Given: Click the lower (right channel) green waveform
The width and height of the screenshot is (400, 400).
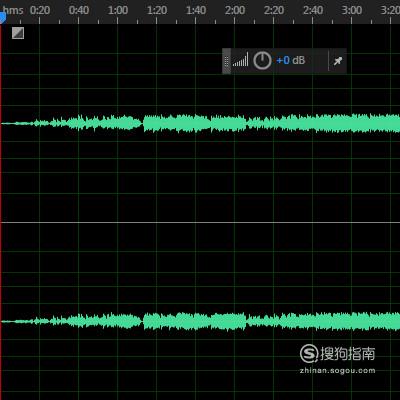Looking at the screenshot, I should click(201, 321).
